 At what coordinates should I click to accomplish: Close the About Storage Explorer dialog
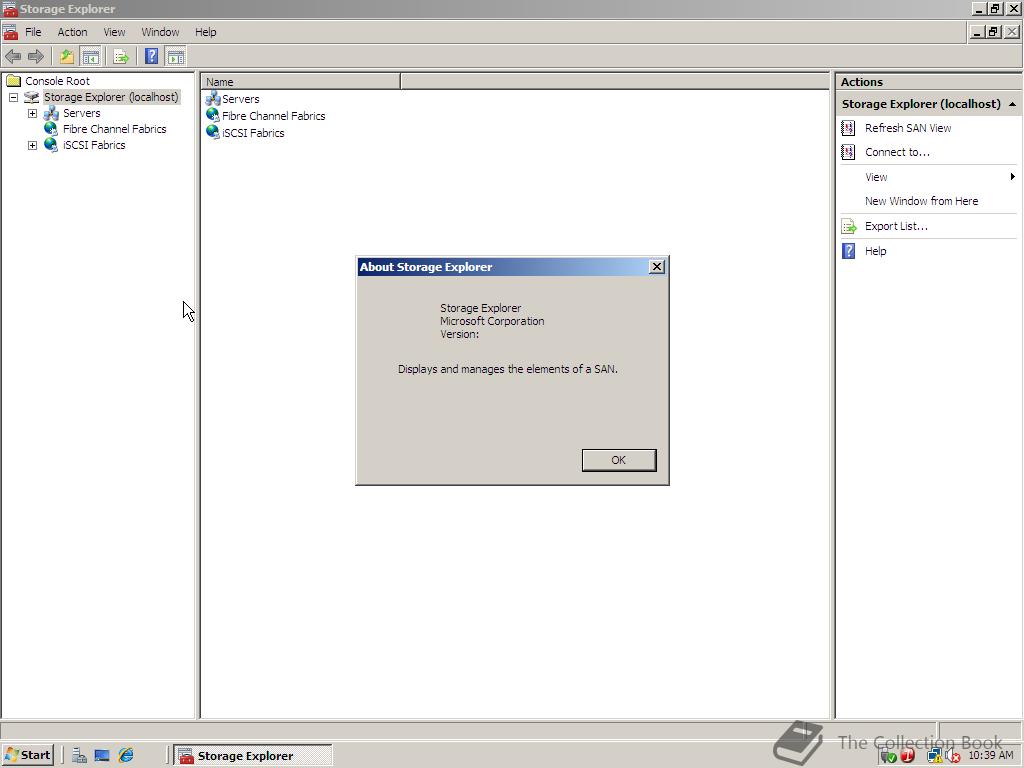click(x=657, y=266)
